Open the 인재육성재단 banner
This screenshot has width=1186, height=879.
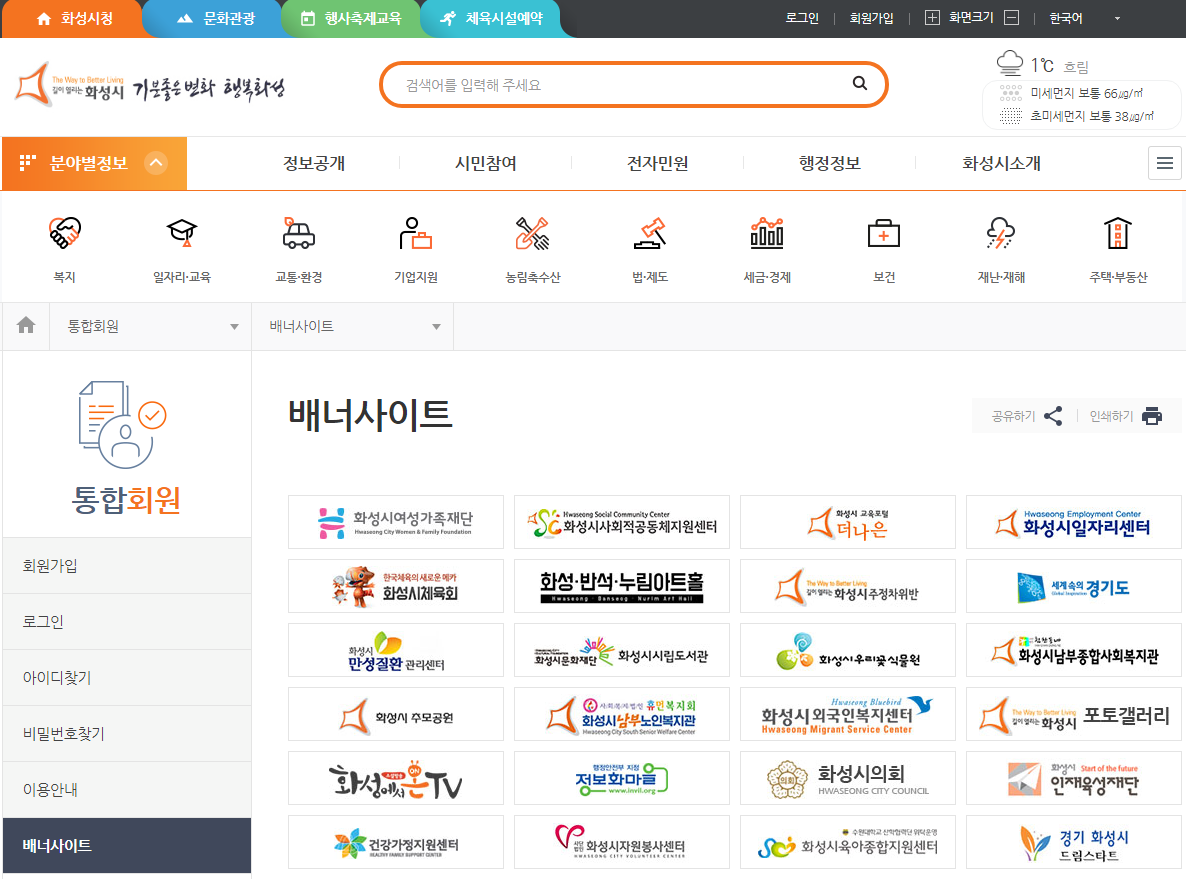(x=1074, y=778)
